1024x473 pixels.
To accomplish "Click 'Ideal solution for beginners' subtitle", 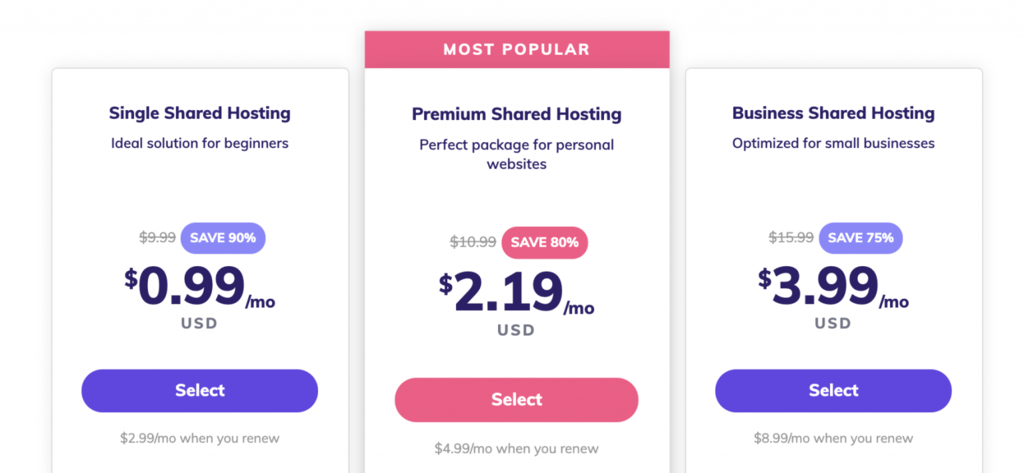I will (200, 143).
